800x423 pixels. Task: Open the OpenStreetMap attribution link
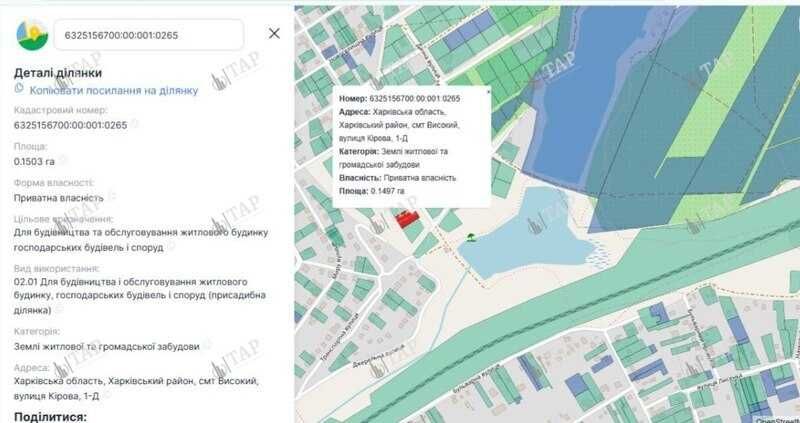point(777,420)
